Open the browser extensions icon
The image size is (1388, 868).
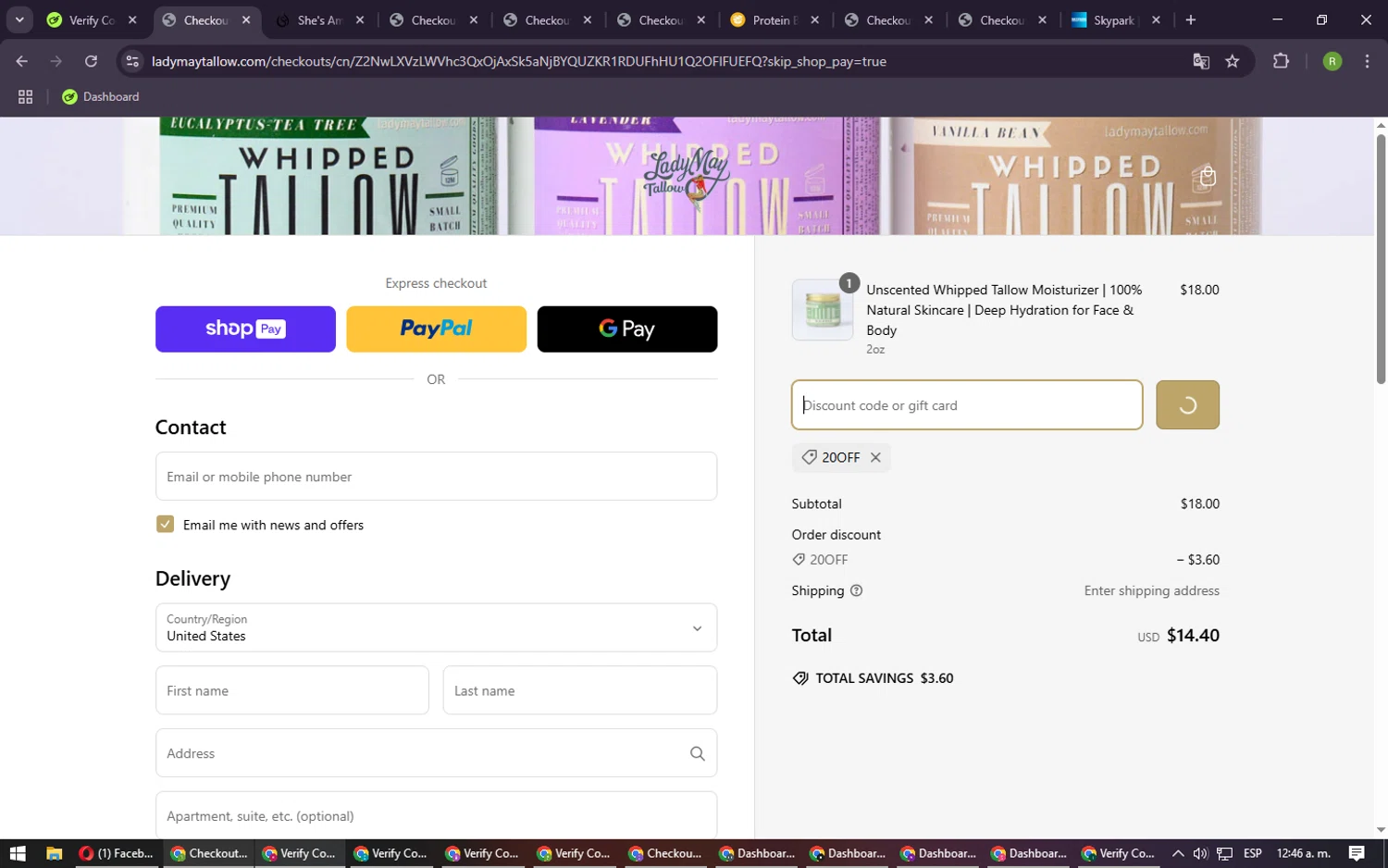point(1281,61)
